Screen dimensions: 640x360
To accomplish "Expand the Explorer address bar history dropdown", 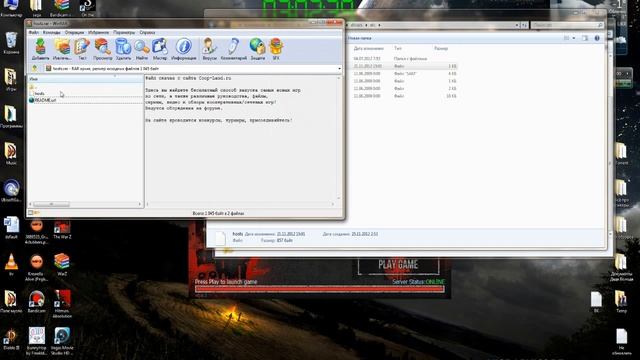I will [517, 25].
